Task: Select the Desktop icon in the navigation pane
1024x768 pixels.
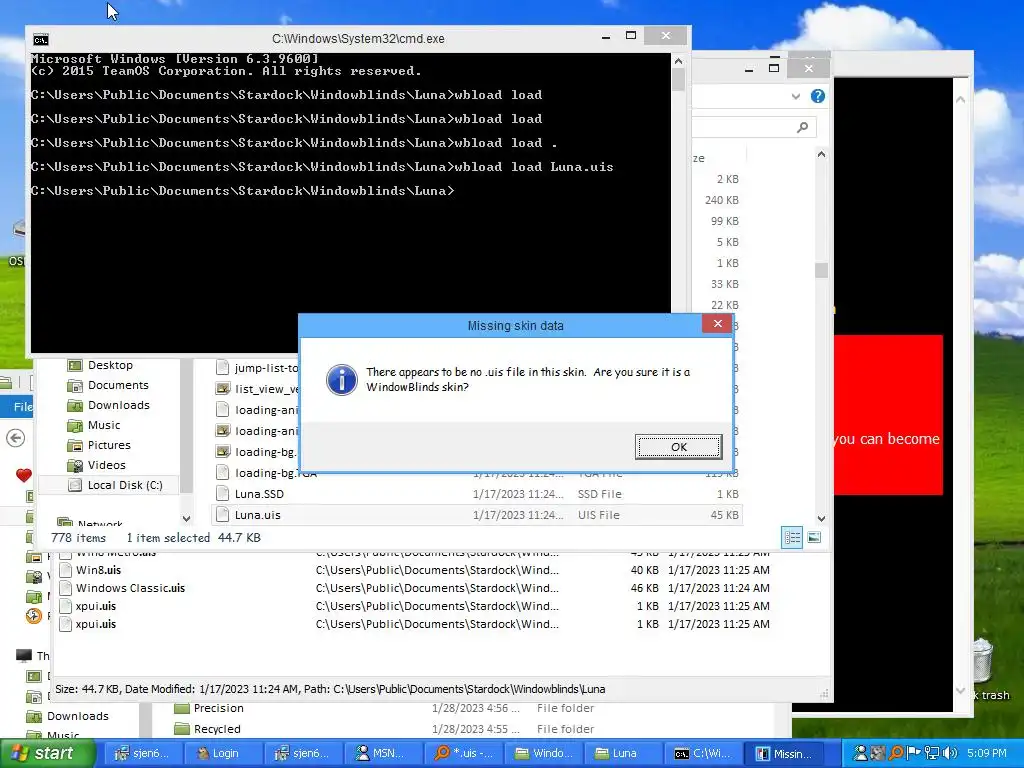Action: point(76,366)
